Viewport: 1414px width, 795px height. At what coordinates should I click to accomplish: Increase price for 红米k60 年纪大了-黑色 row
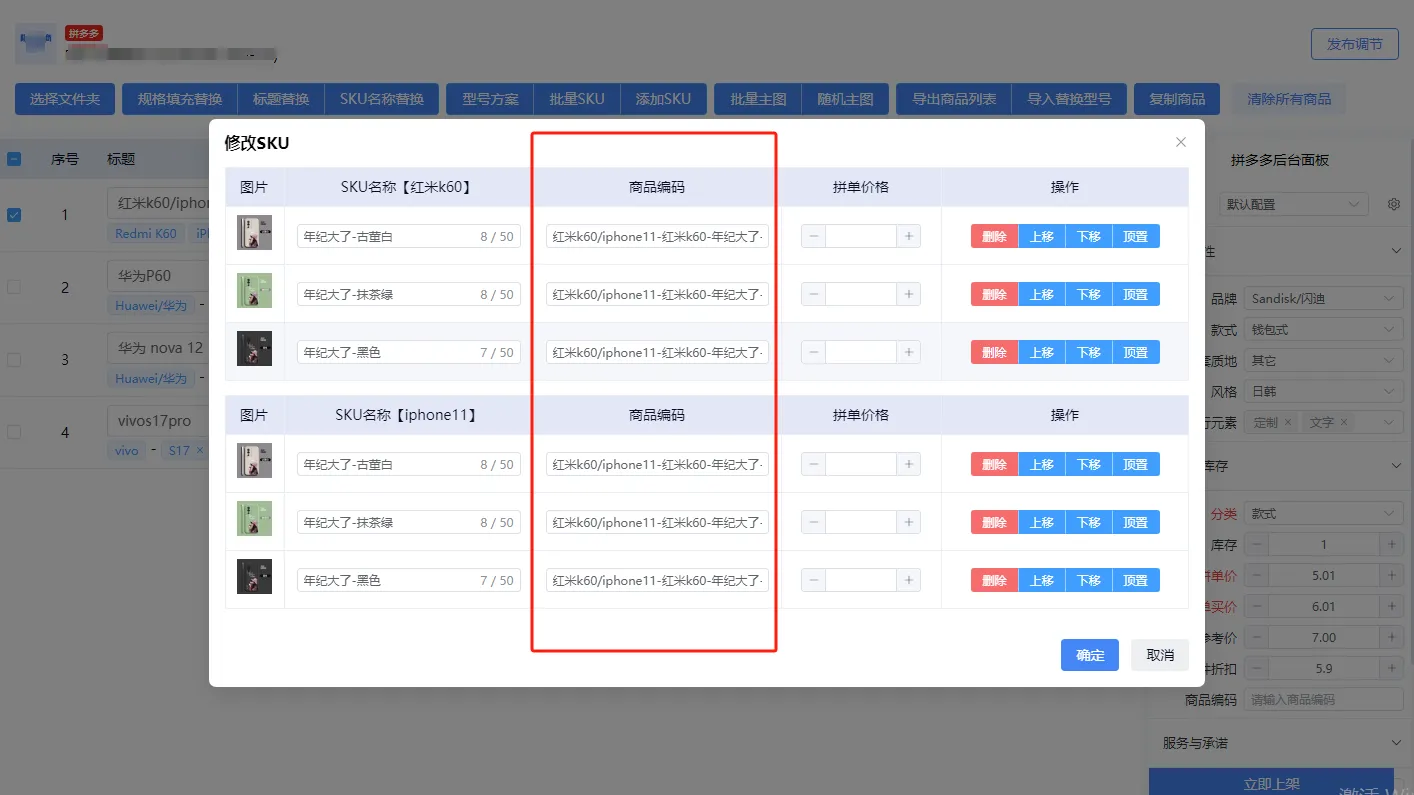pyautogui.click(x=908, y=352)
